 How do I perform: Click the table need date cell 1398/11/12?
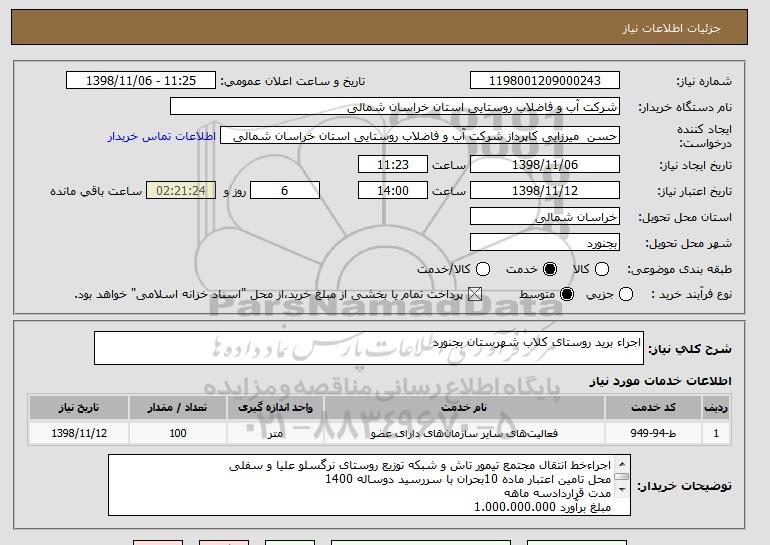click(x=79, y=433)
